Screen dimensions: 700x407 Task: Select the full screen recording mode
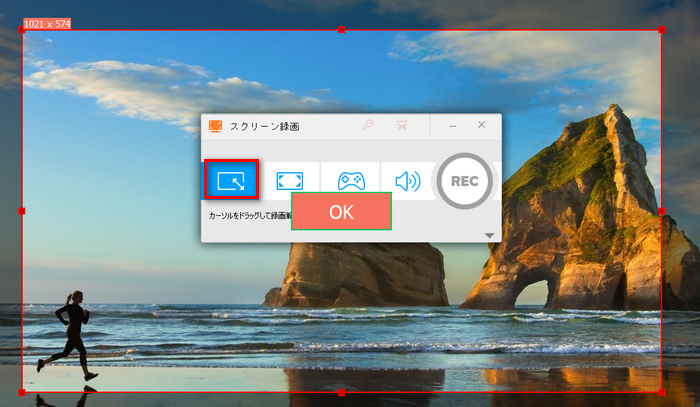(290, 180)
